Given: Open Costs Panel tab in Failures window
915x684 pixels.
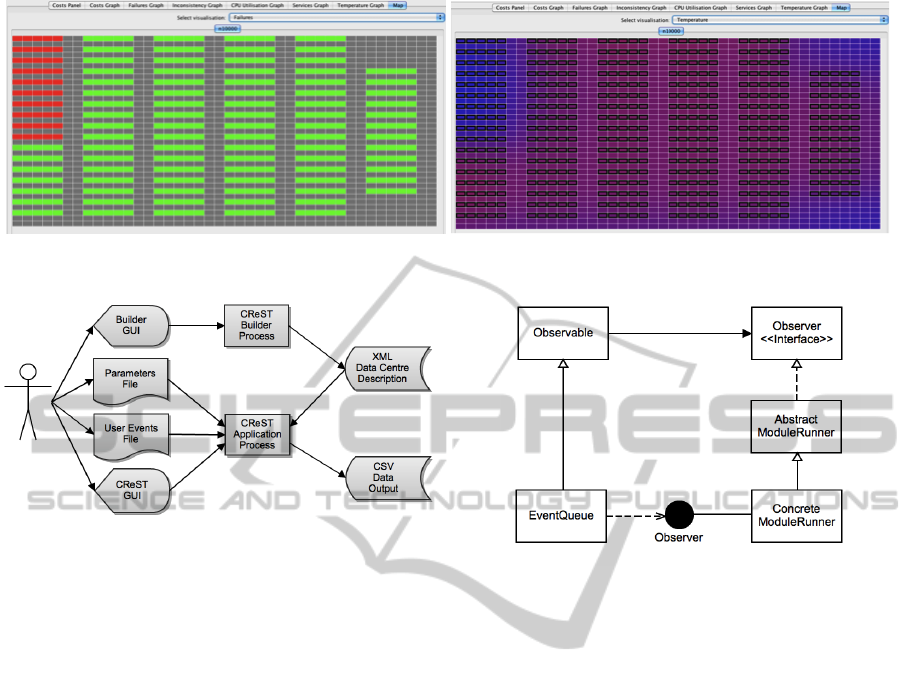Looking at the screenshot, I should pos(66,6).
